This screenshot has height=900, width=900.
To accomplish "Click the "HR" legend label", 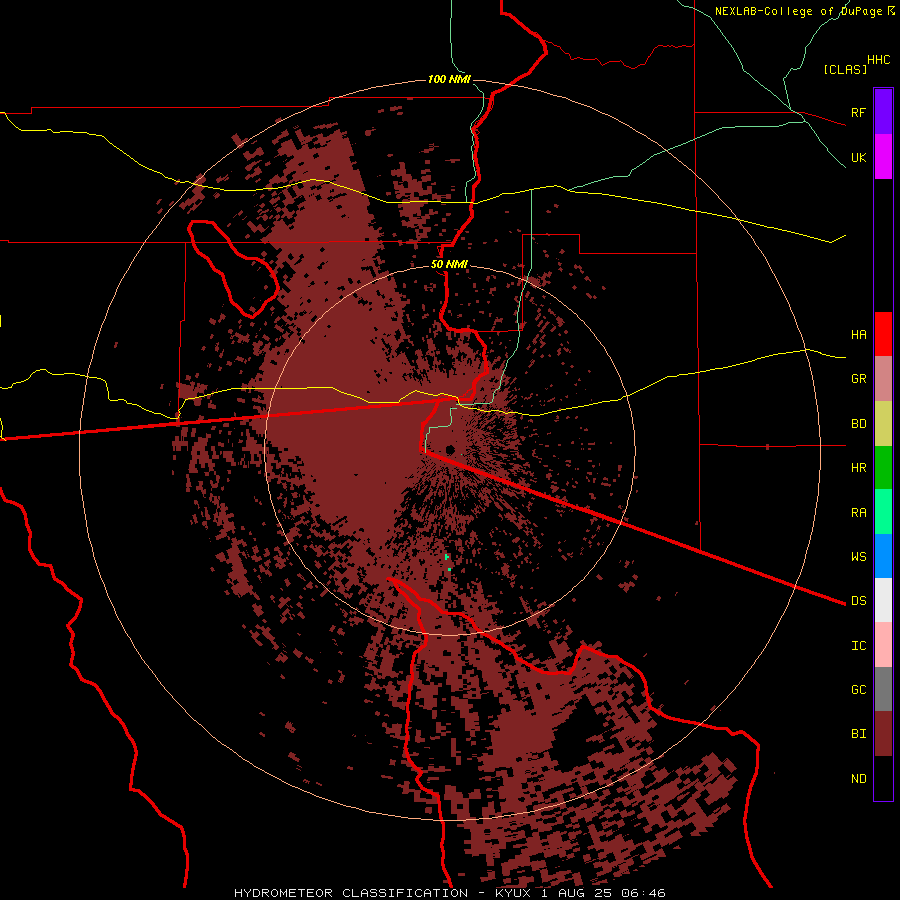I will [858, 468].
